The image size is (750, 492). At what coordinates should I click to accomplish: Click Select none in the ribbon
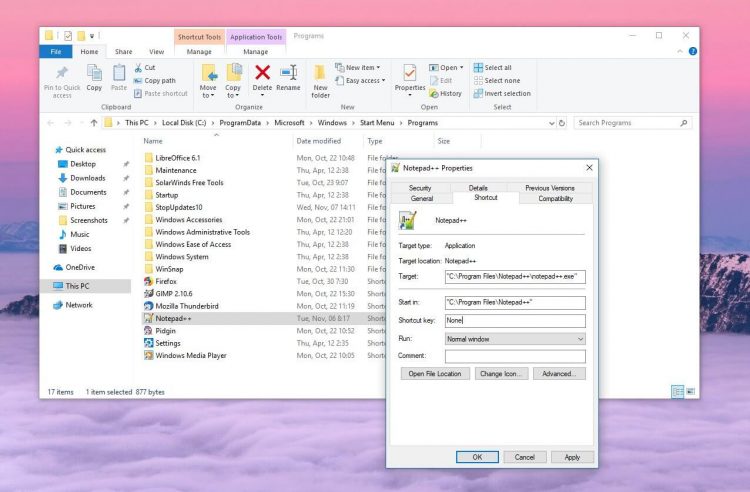point(496,80)
